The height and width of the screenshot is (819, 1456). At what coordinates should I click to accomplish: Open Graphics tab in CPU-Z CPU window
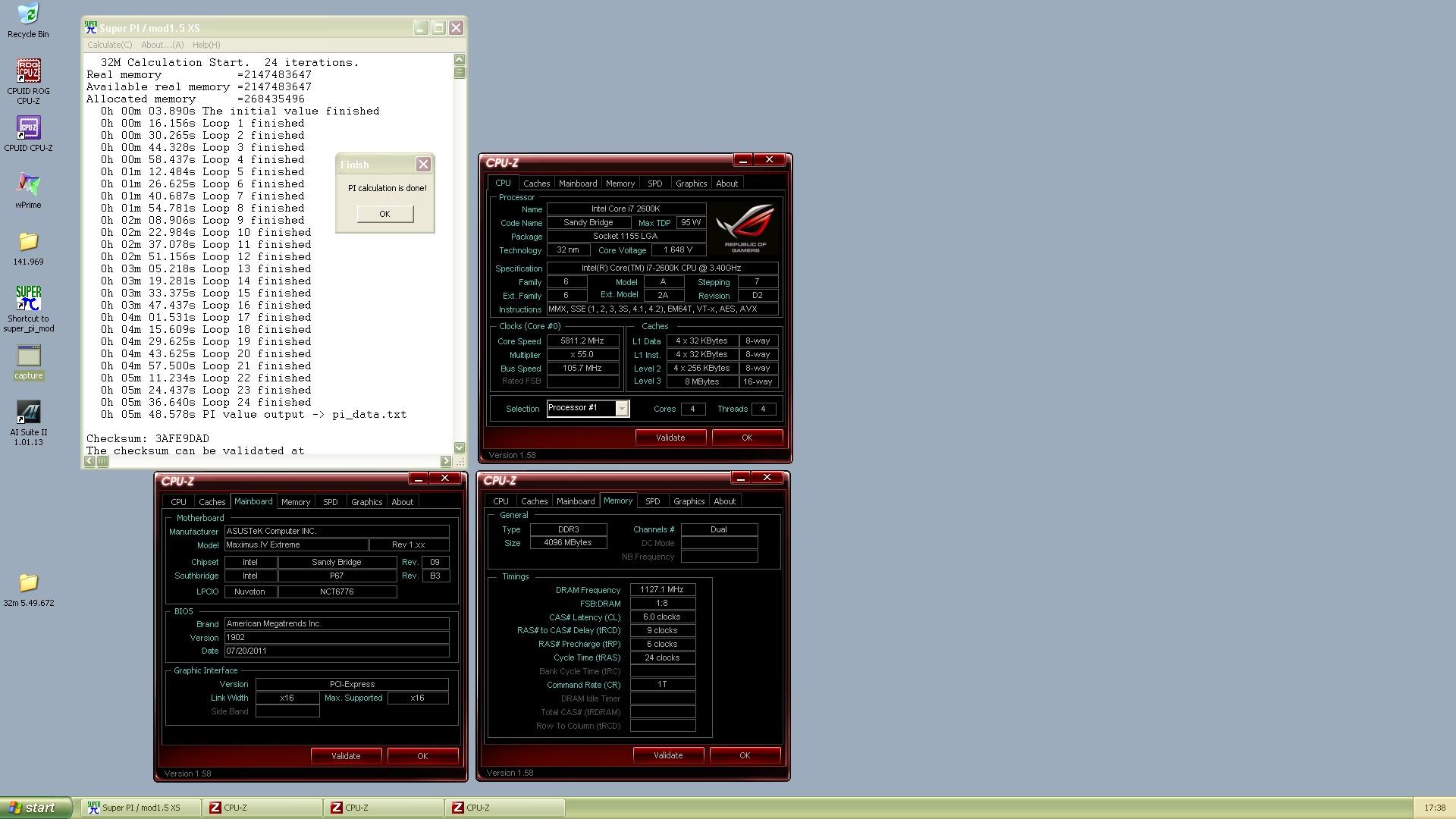coord(691,184)
